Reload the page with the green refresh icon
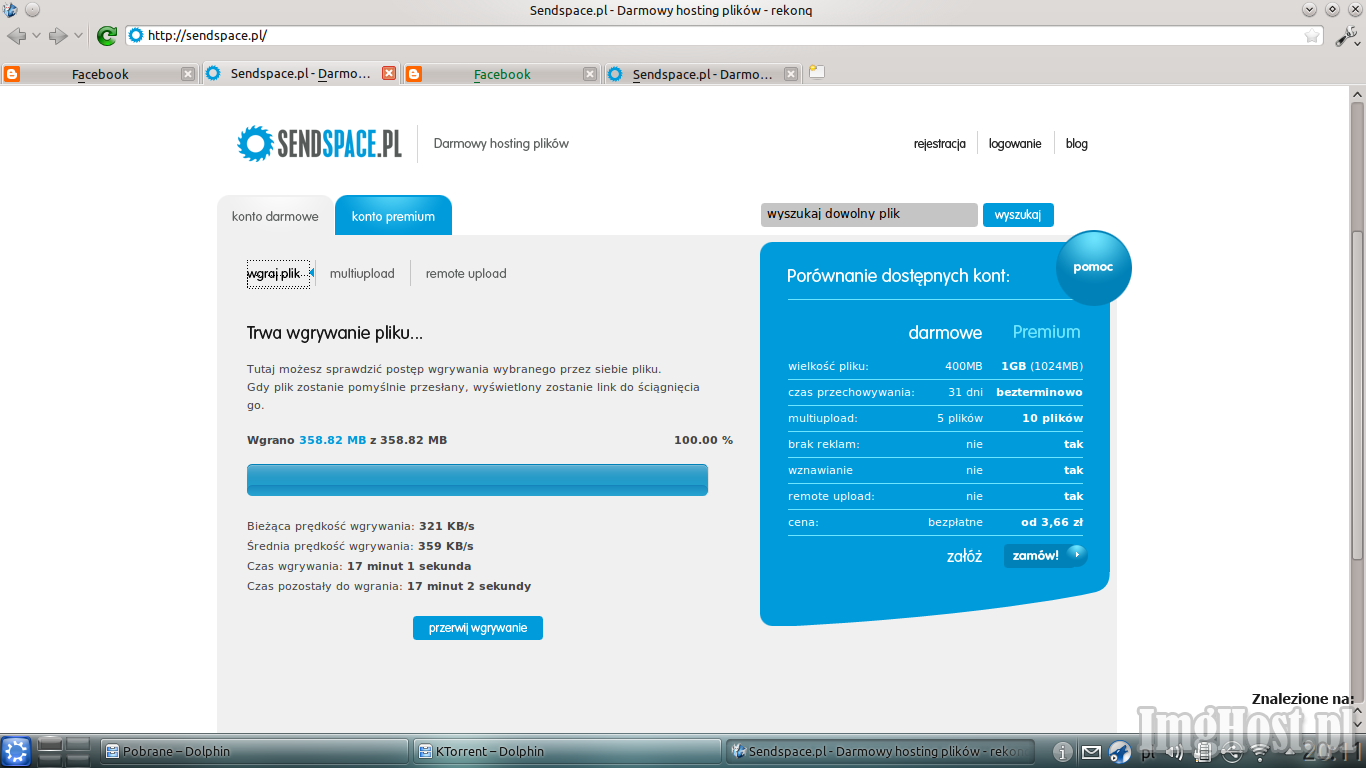 click(x=107, y=36)
